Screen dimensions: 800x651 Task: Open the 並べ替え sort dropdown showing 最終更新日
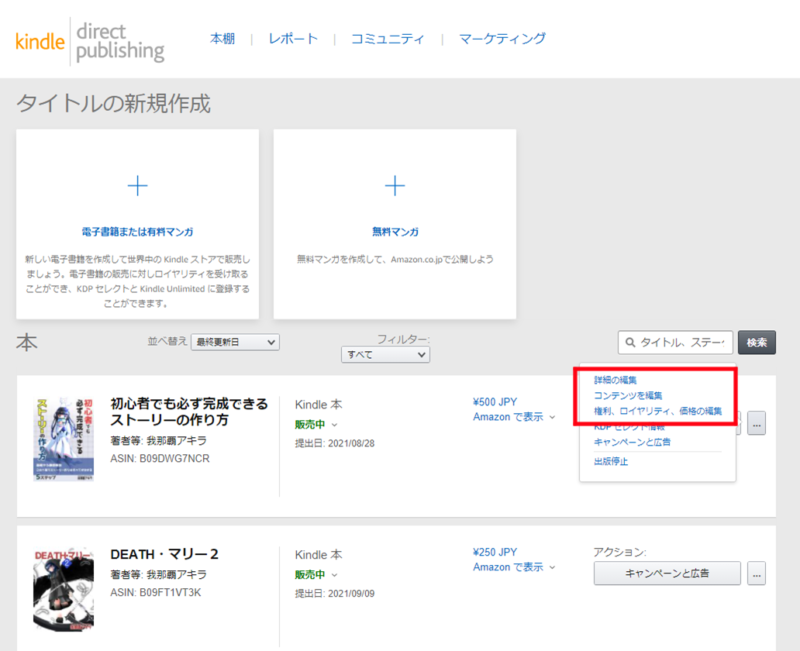point(235,342)
